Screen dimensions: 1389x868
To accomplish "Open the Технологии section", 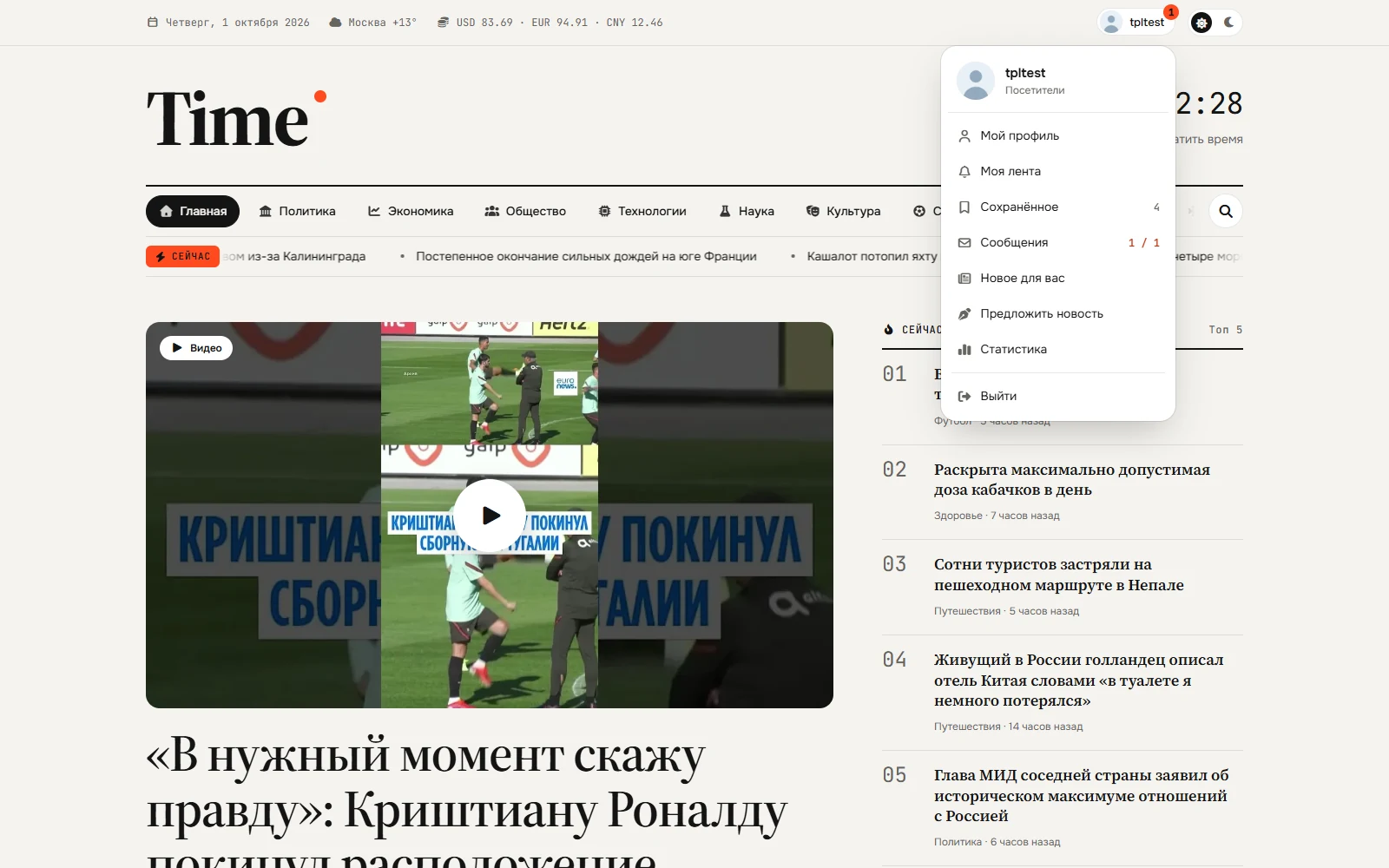I will point(642,211).
